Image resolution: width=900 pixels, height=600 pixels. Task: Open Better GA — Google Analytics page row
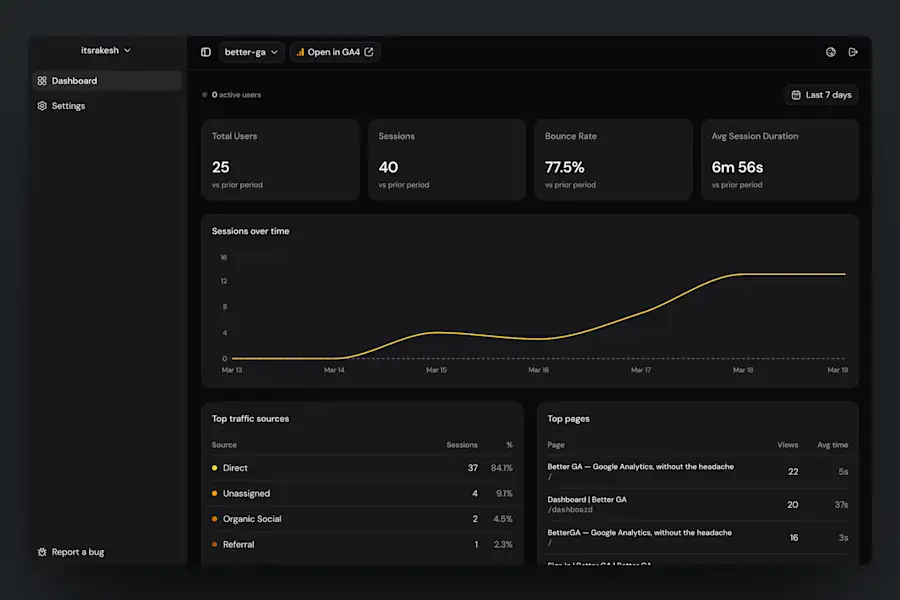(697, 472)
